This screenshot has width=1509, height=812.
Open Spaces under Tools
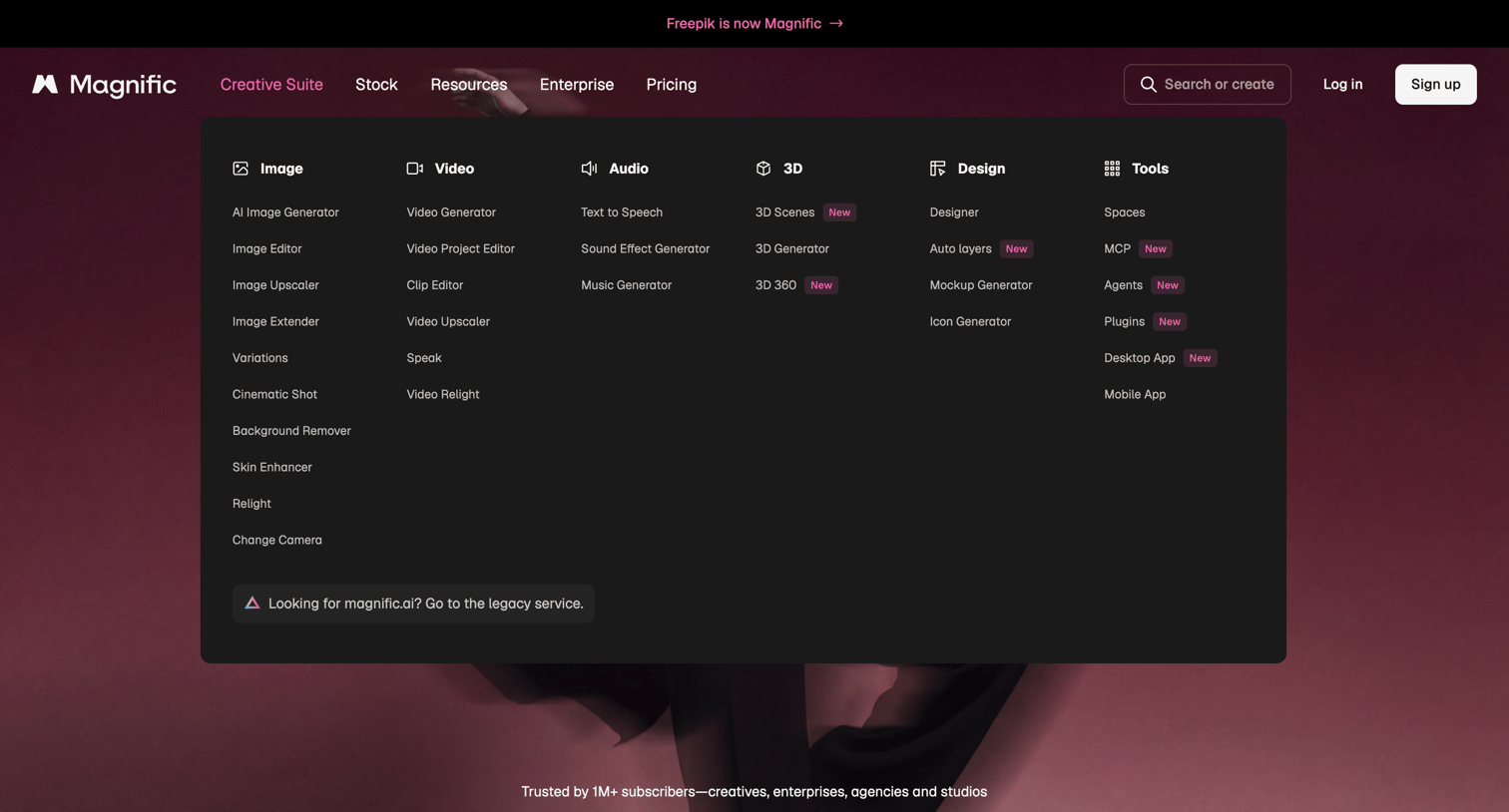1124,212
